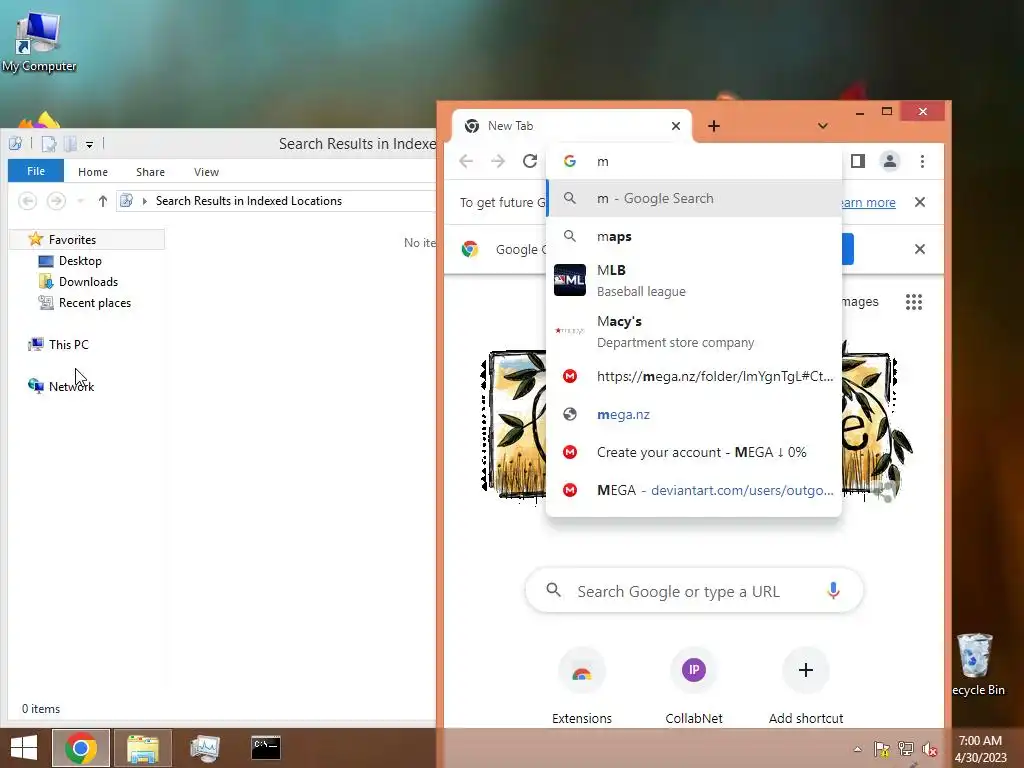Click the Chrome address bar containing m

pos(694,161)
